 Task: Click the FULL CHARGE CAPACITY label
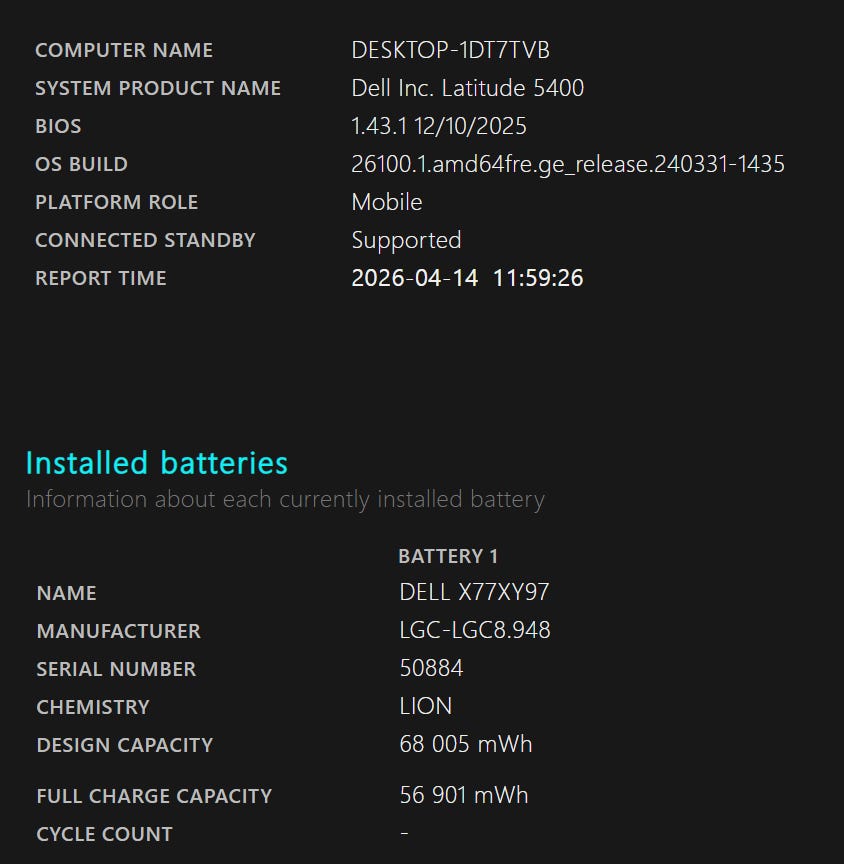click(x=154, y=796)
